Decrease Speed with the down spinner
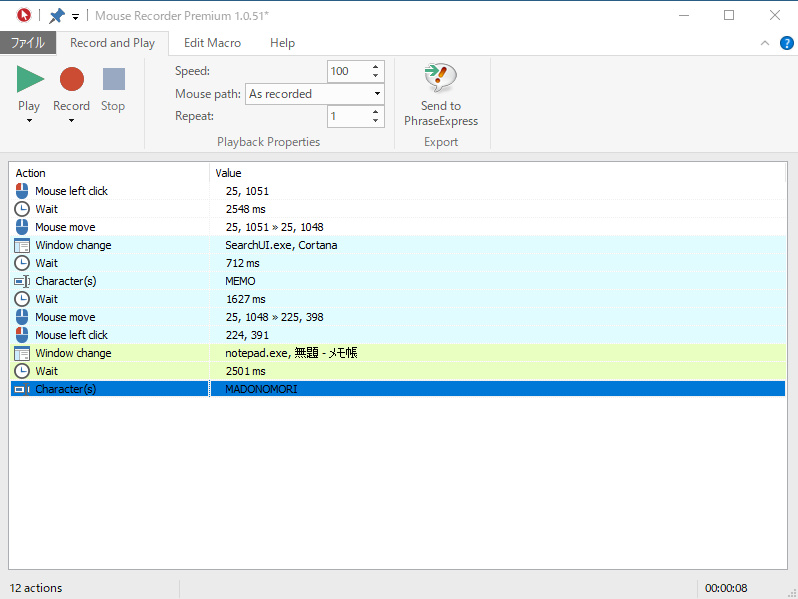The height and width of the screenshot is (599, 798). point(375,76)
